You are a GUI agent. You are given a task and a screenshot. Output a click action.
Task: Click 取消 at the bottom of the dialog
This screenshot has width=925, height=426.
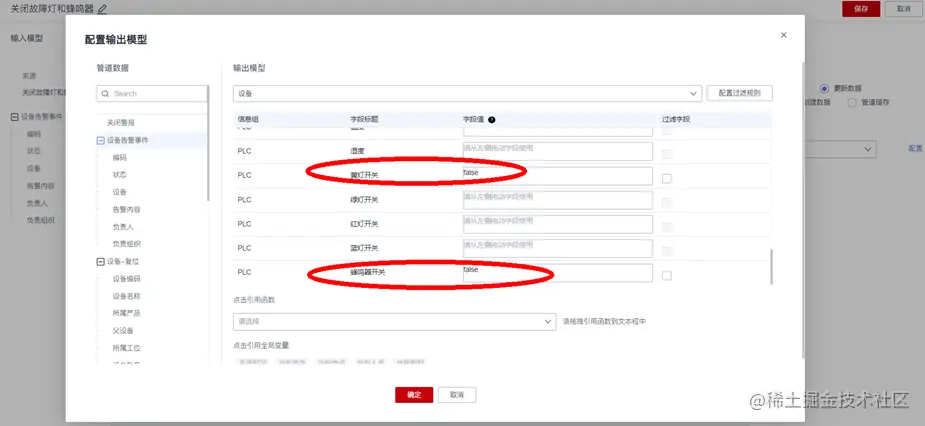pos(457,395)
